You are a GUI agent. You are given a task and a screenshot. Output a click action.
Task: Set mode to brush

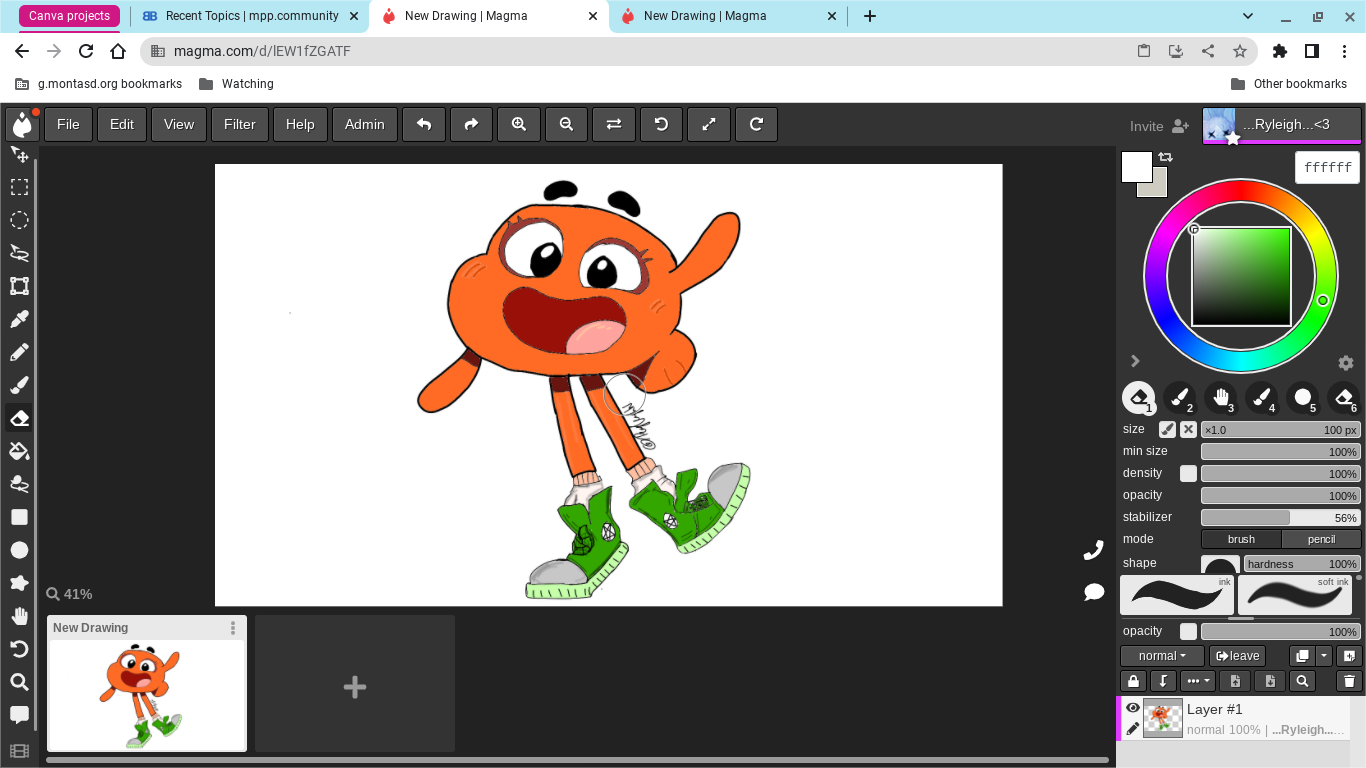[1241, 539]
